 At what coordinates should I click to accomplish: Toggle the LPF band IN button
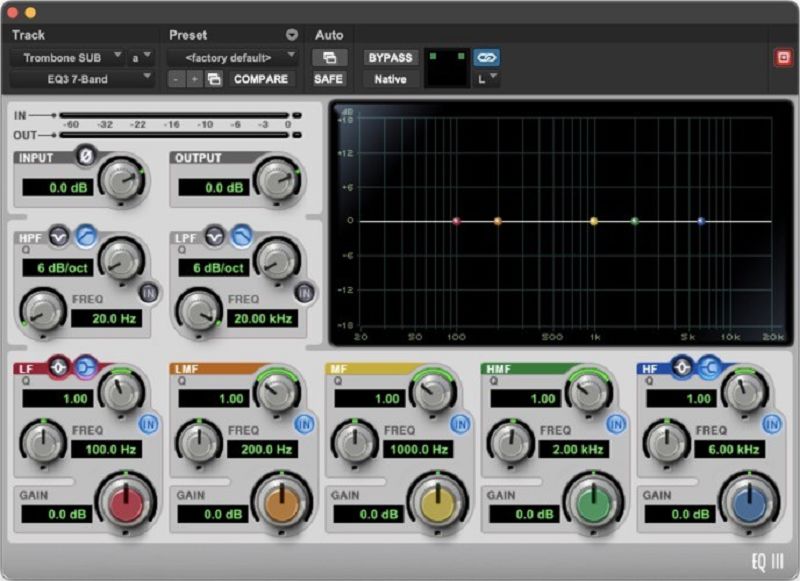pyautogui.click(x=305, y=292)
